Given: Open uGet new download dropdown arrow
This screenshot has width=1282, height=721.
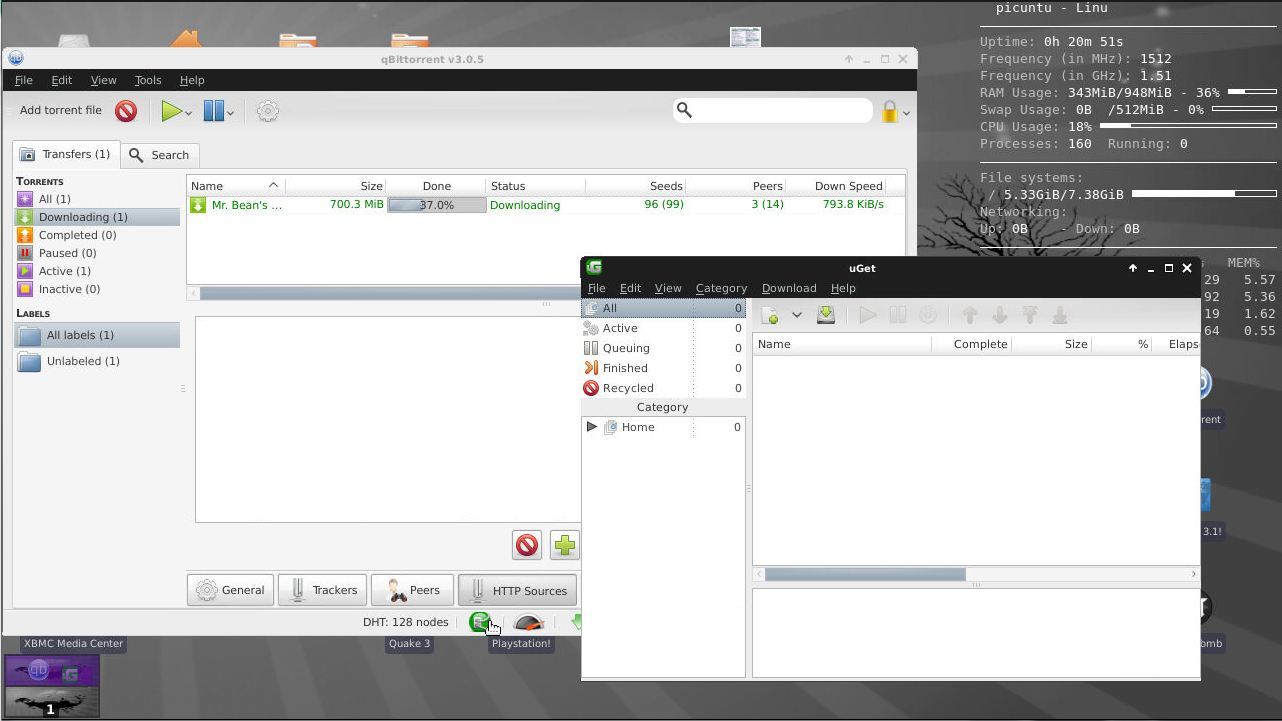Looking at the screenshot, I should (797, 315).
